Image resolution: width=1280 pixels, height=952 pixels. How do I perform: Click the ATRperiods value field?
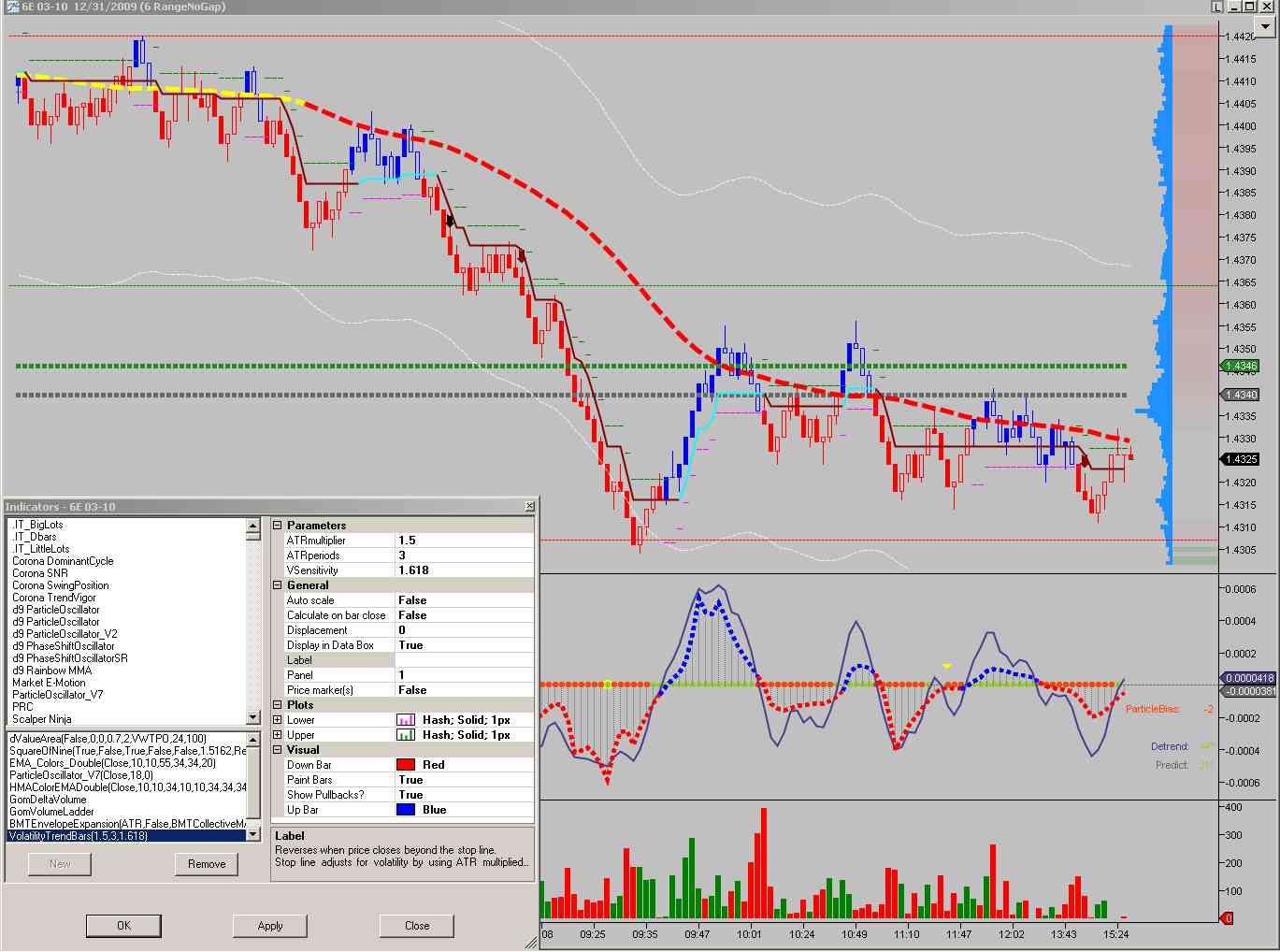(464, 555)
